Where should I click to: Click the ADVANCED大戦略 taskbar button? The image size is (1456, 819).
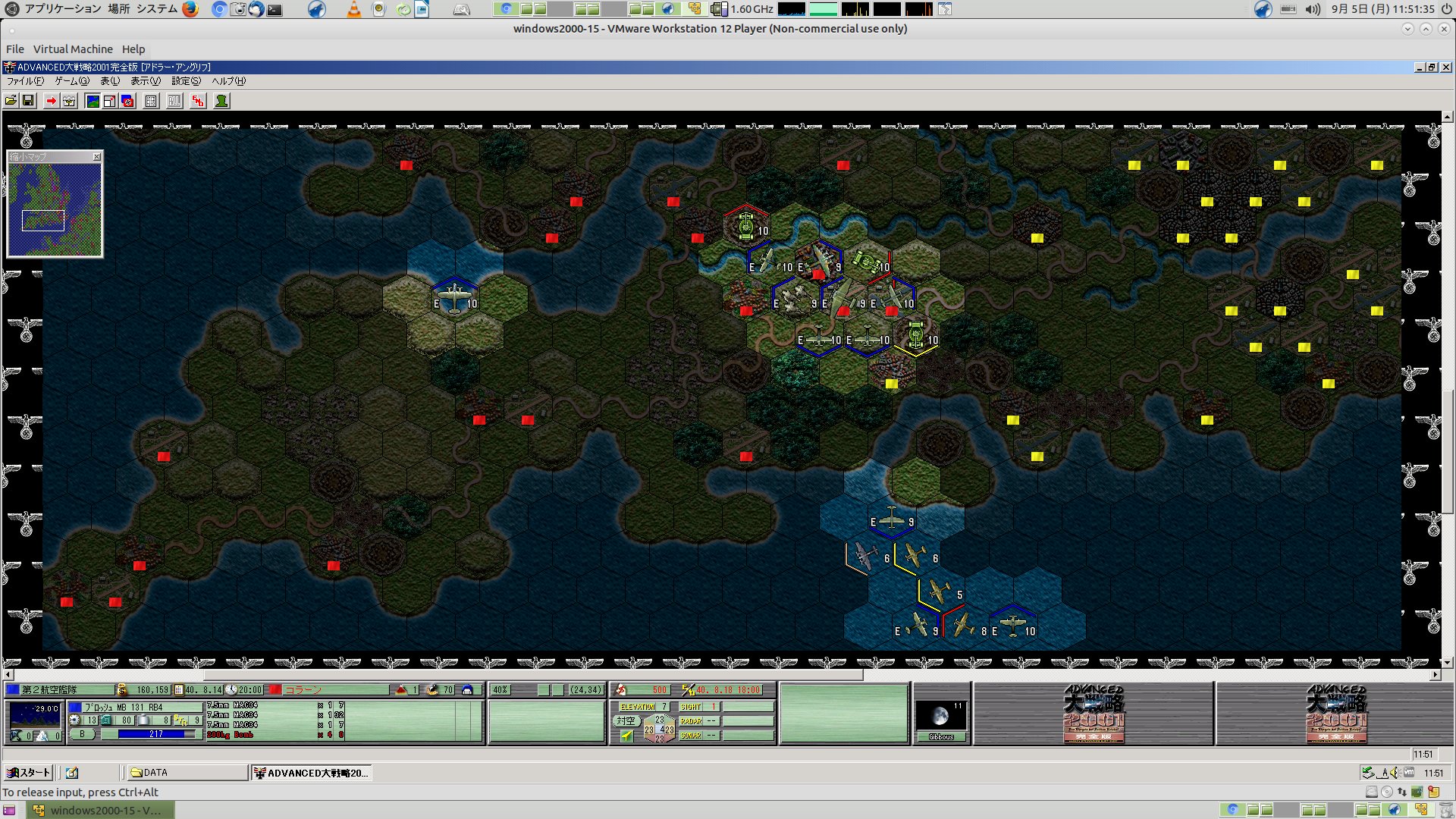[x=311, y=773]
